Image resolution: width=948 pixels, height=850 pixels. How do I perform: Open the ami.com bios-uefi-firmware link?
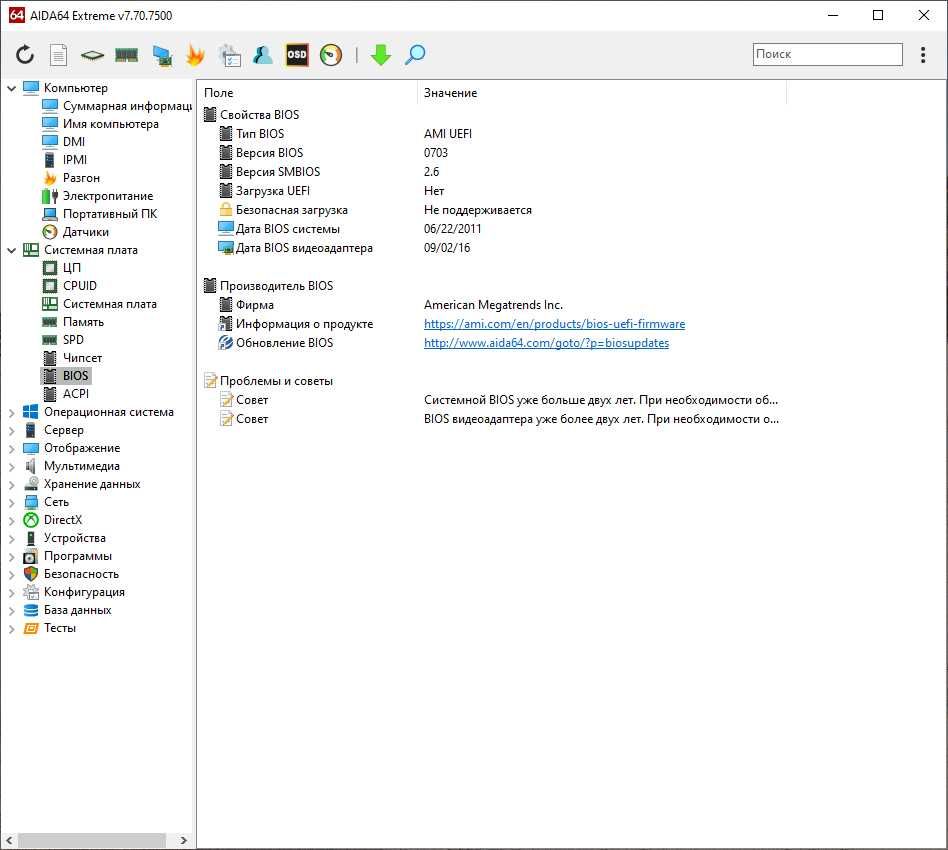[x=554, y=324]
